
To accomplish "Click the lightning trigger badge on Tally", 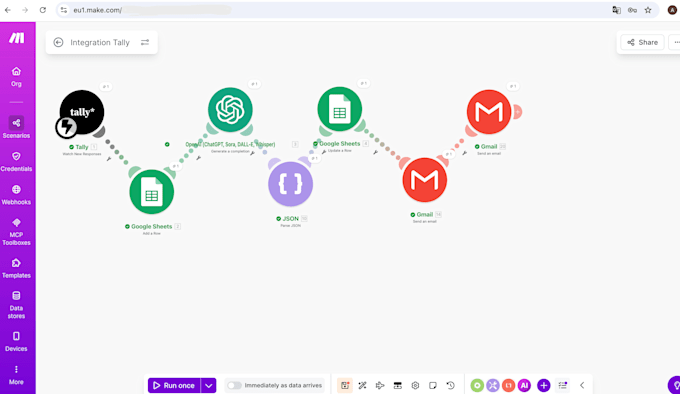I will [x=66, y=127].
